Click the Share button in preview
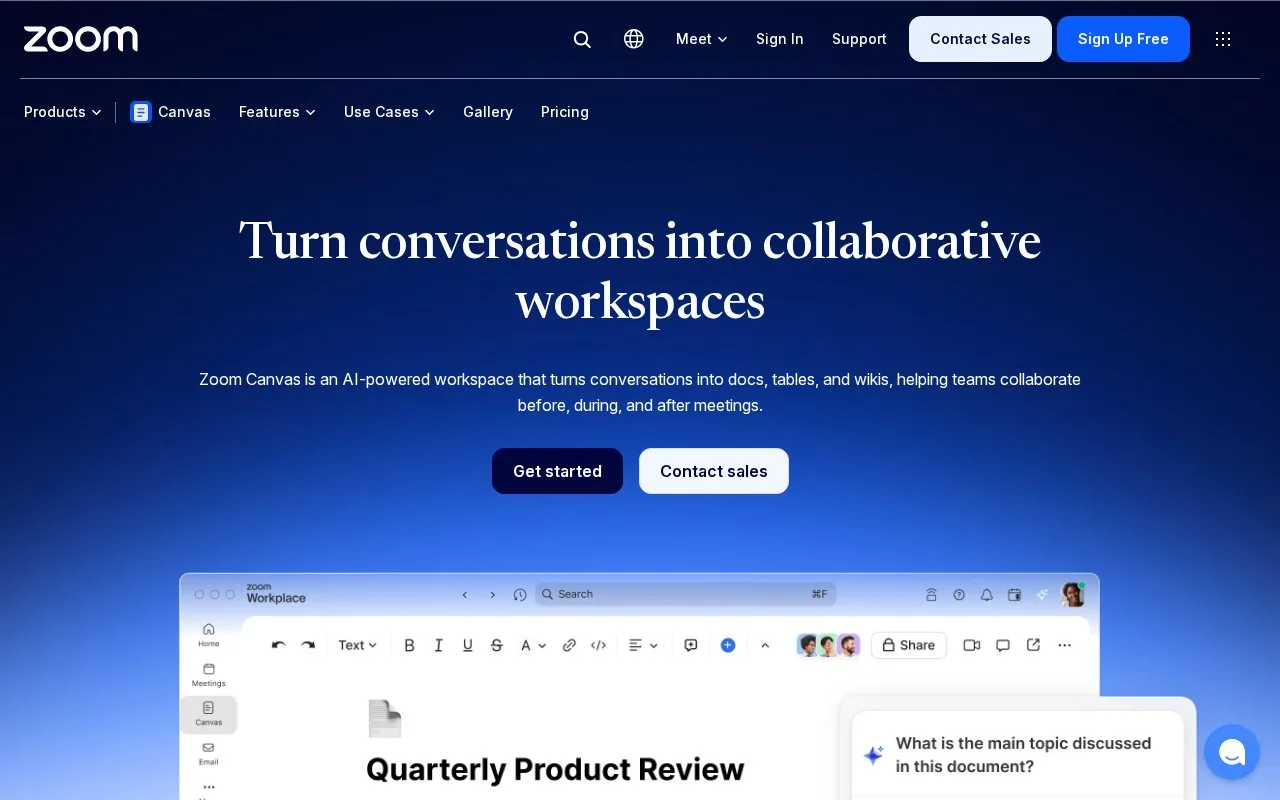 [x=909, y=645]
